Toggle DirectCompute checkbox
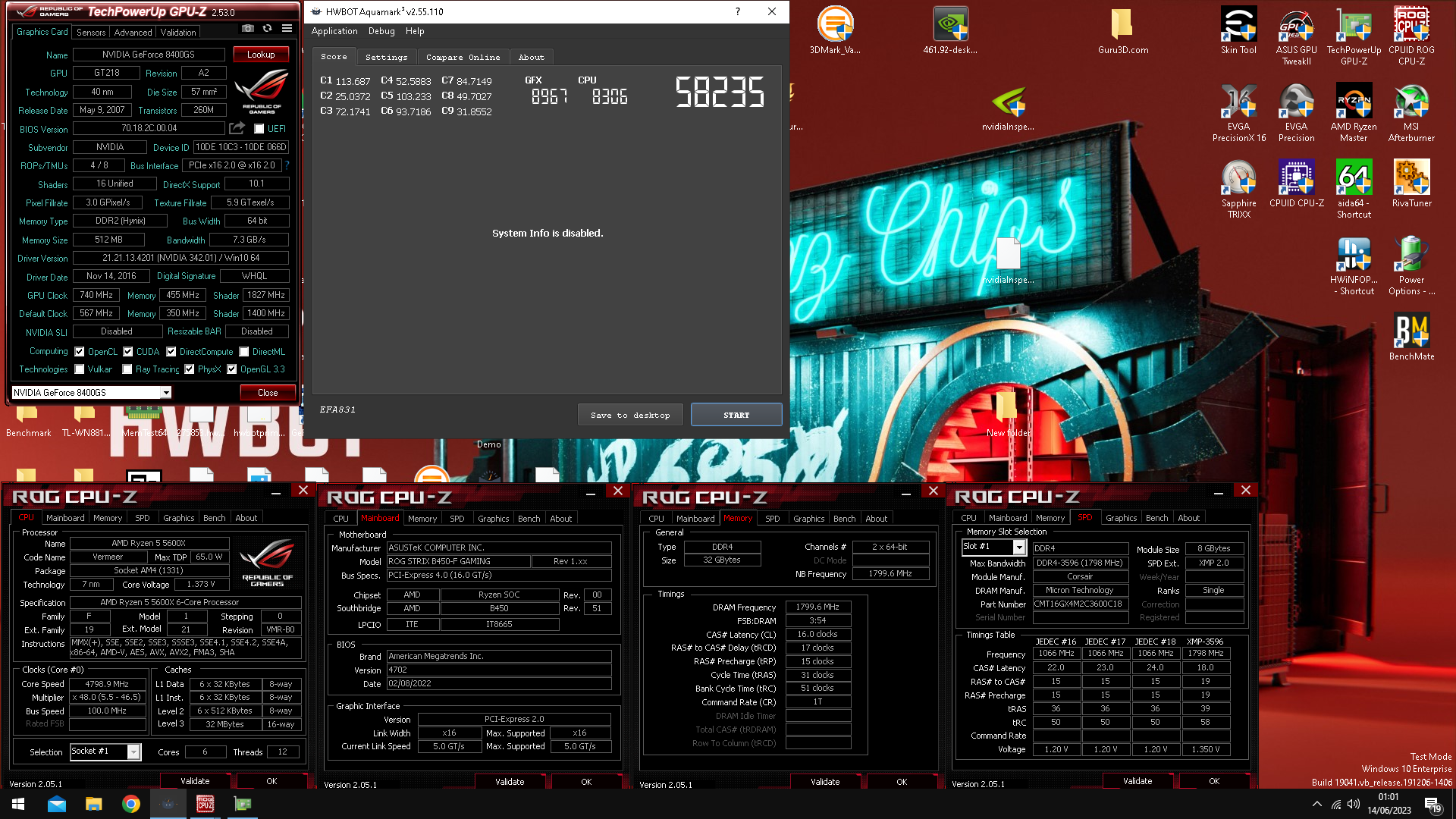The height and width of the screenshot is (819, 1456). [171, 352]
